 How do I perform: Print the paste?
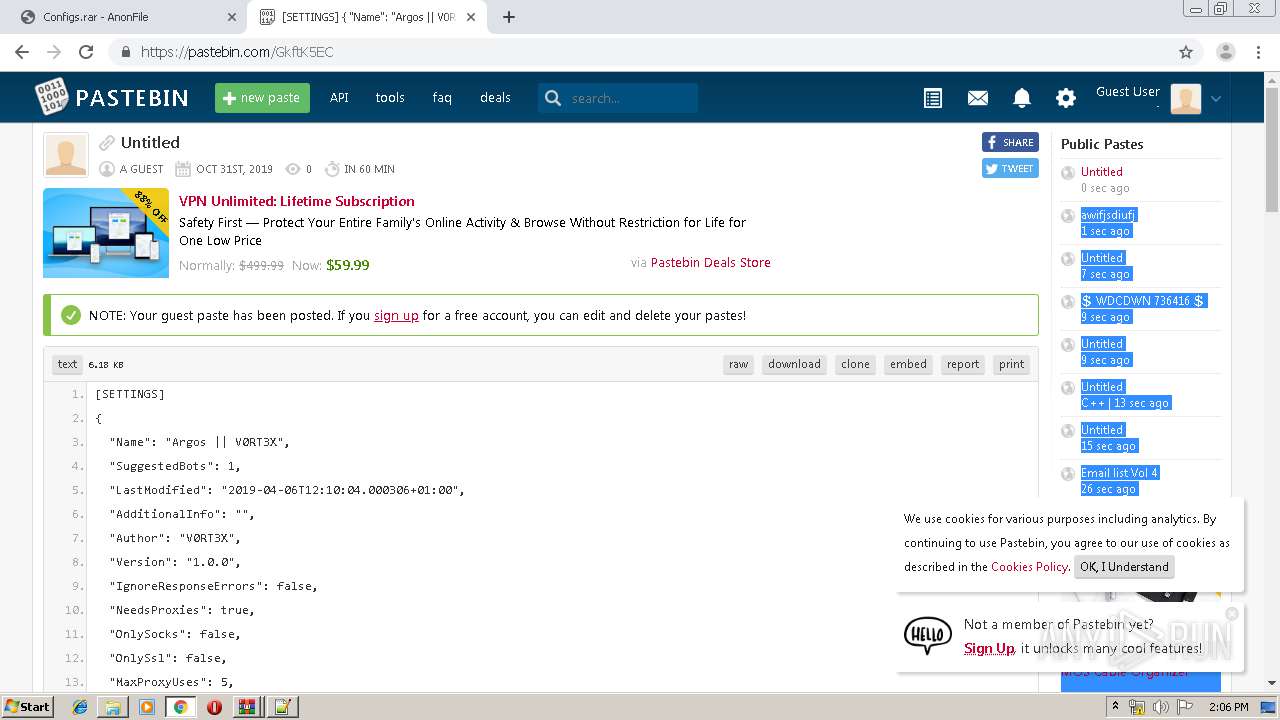coord(1011,364)
